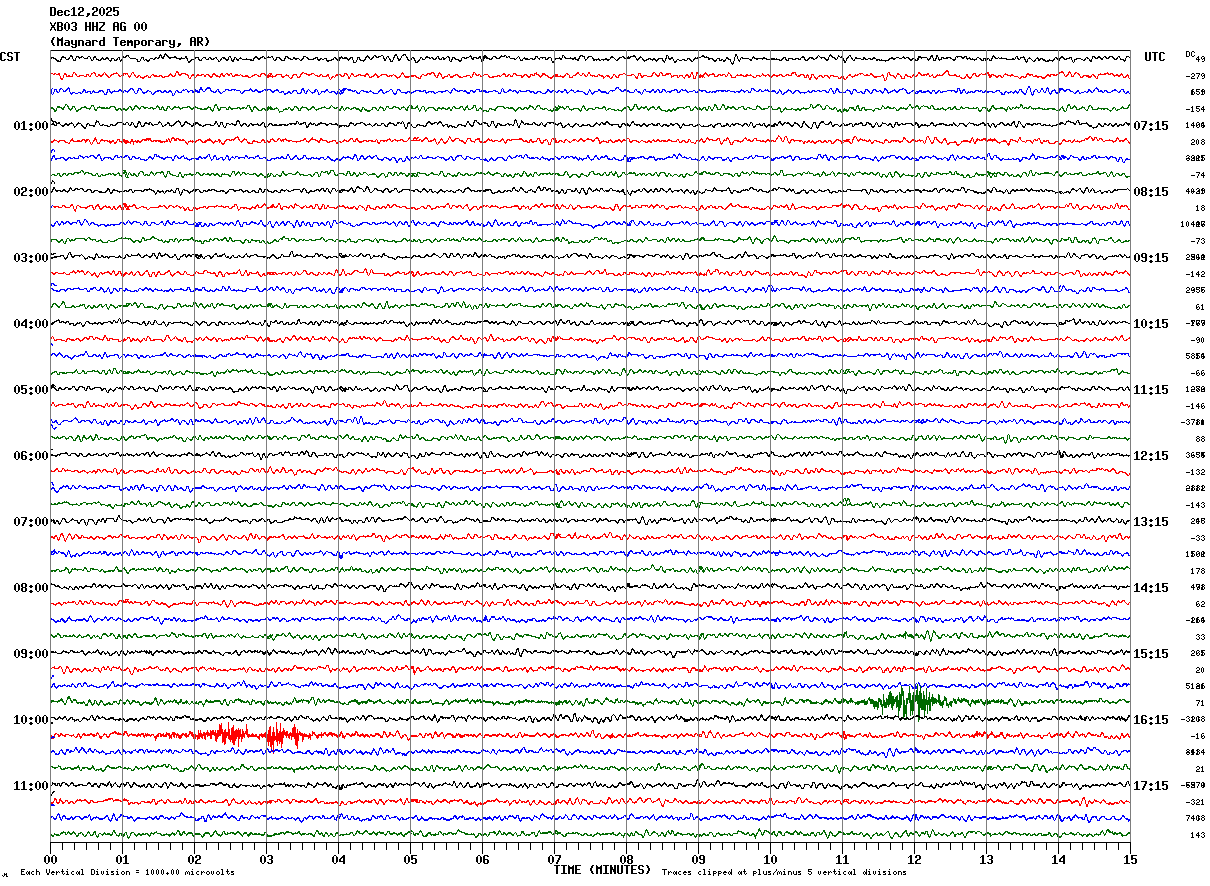Screen dimensions: 1210x886
Task: Select the 09:00 CST time label
Action: (31, 654)
